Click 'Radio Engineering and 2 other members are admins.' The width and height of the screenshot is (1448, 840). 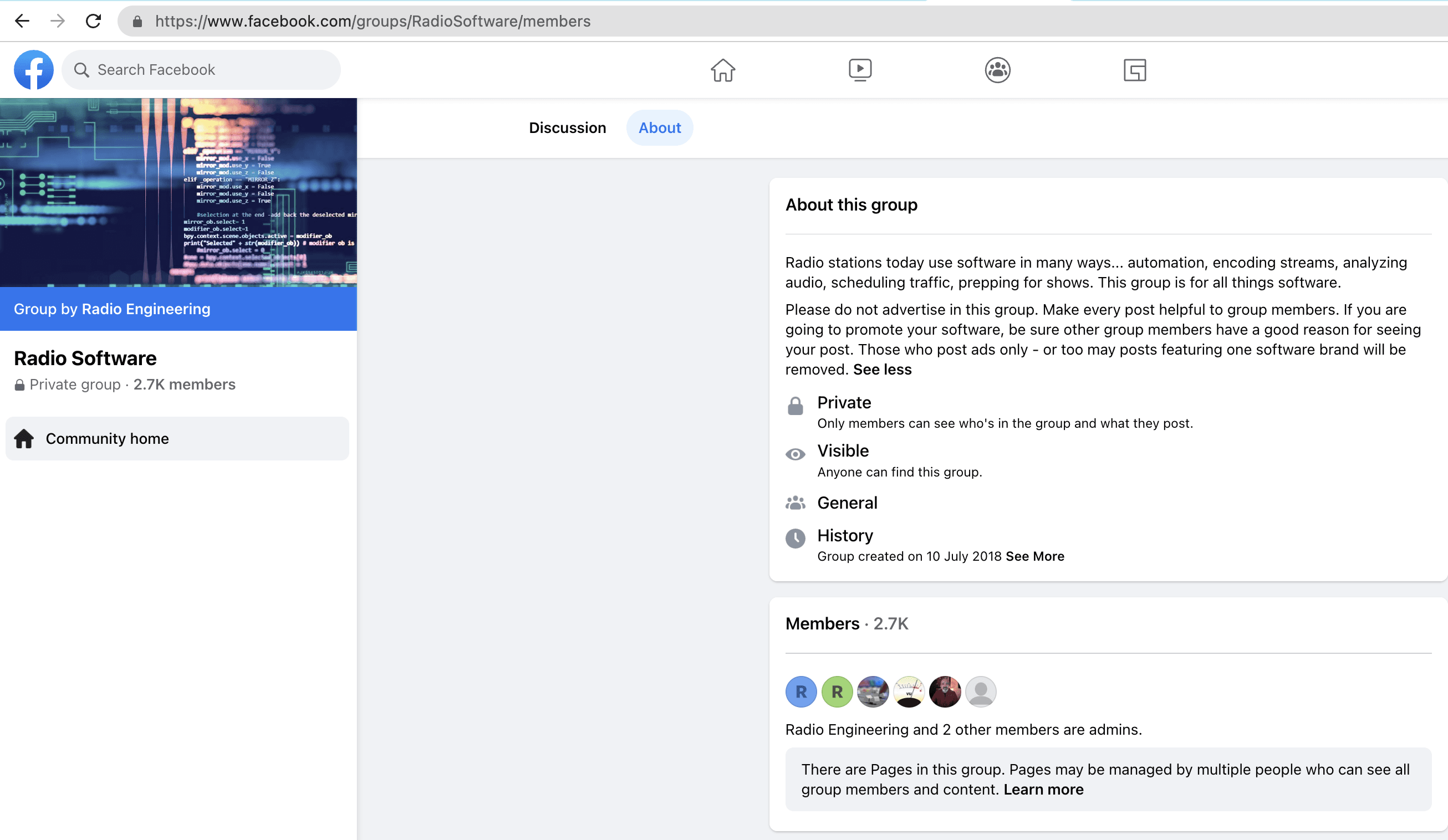pos(963,729)
